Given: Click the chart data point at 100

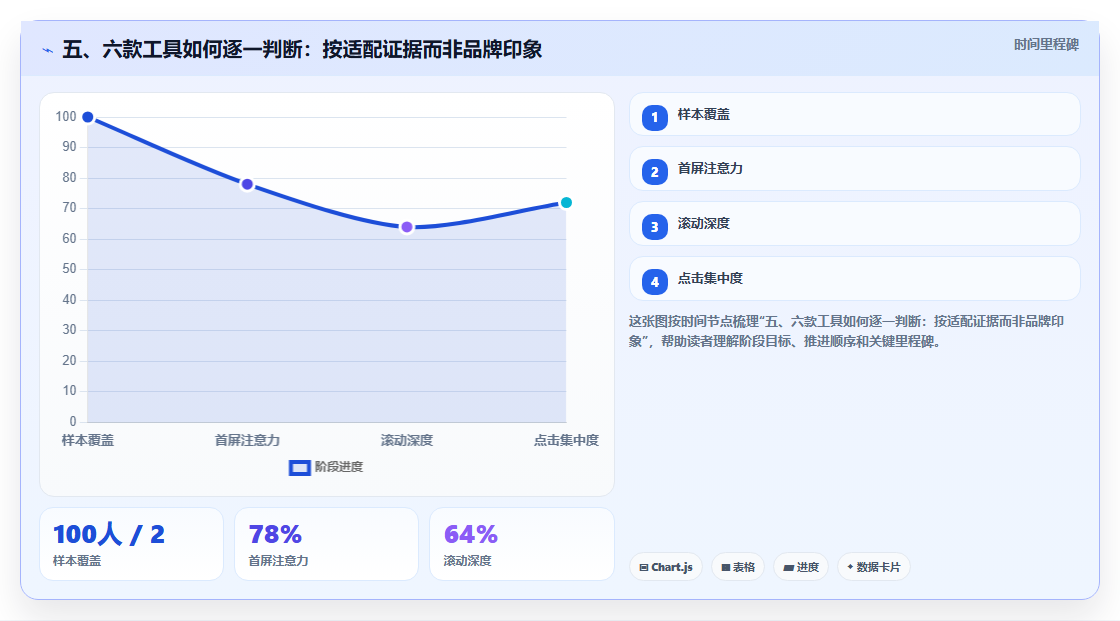Looking at the screenshot, I should pos(88,117).
